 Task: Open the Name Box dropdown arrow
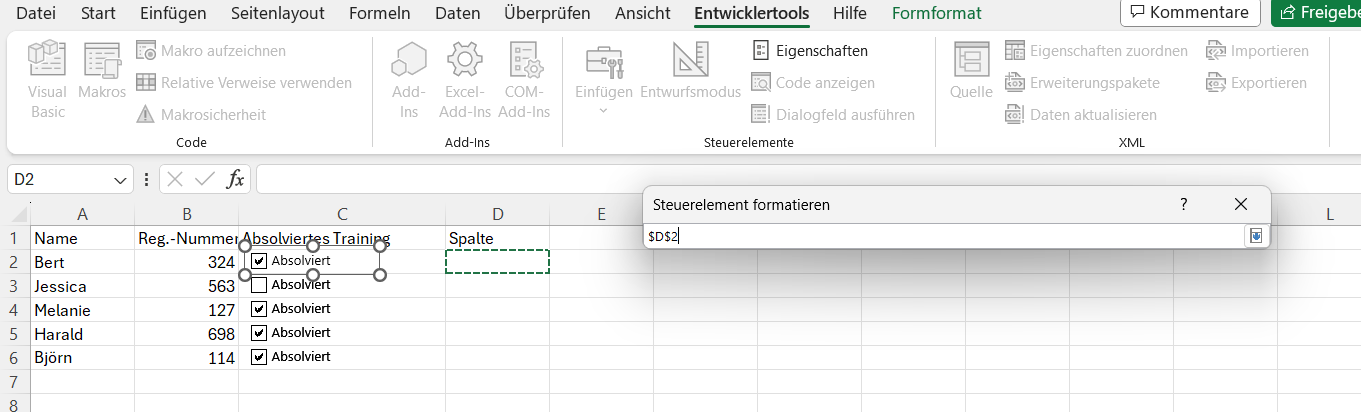point(122,180)
